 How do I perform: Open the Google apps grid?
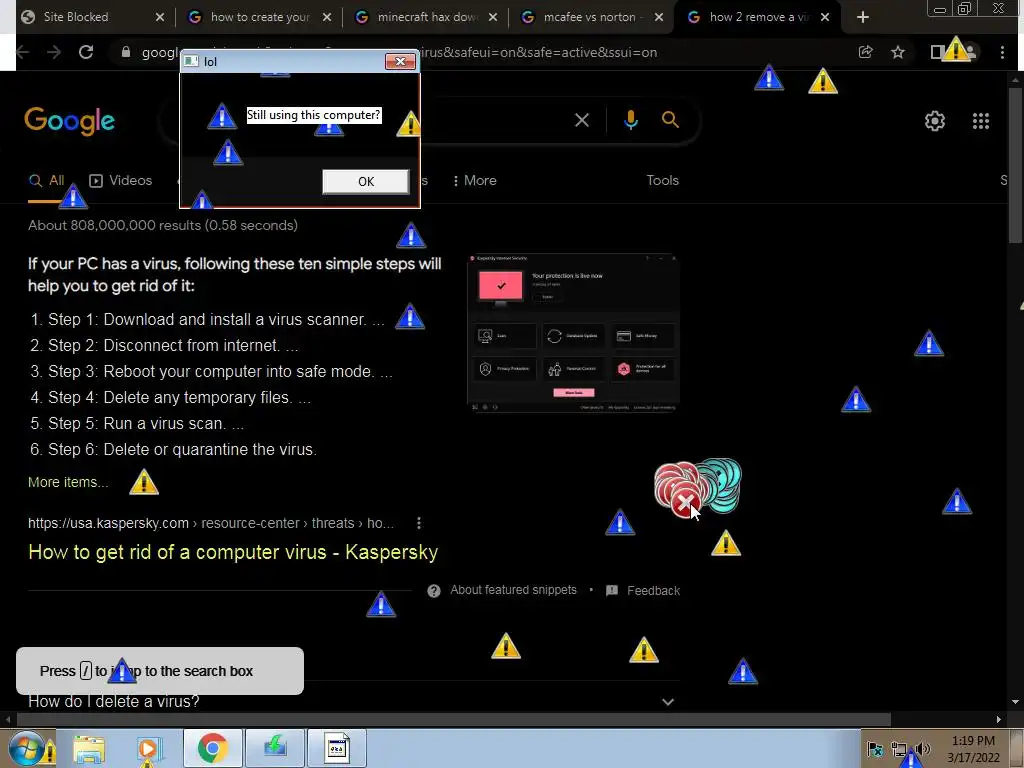click(x=980, y=121)
